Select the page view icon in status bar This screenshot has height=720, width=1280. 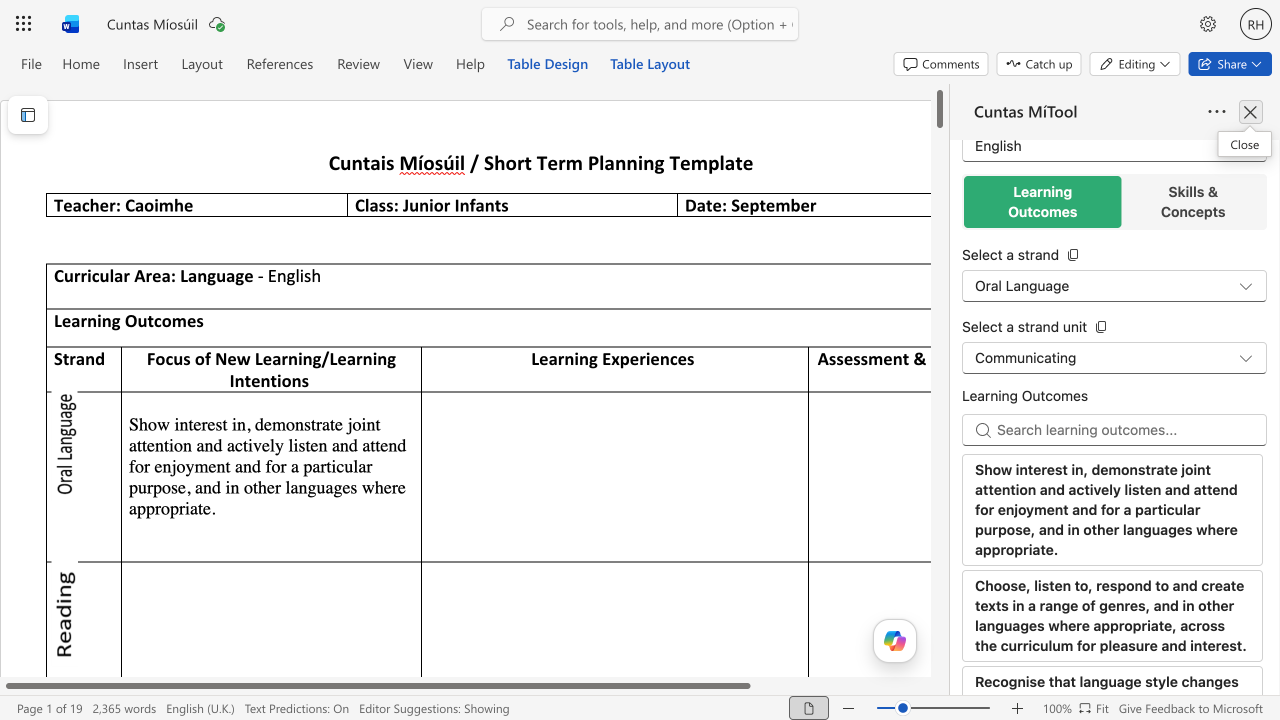pos(809,708)
